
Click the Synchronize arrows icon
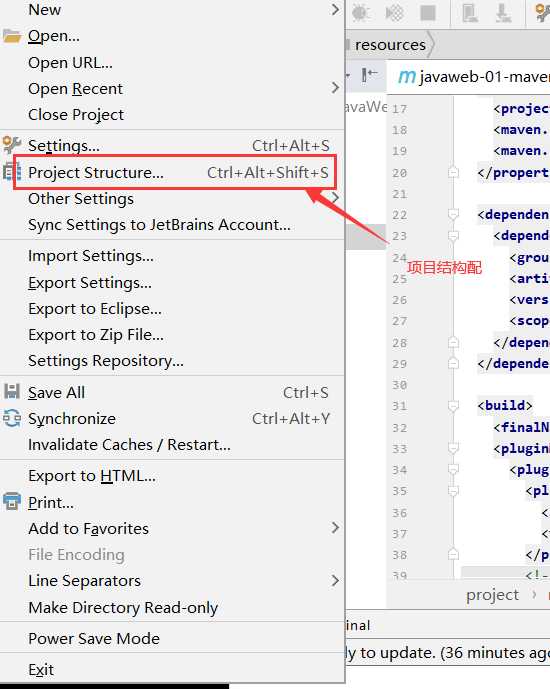(12, 418)
